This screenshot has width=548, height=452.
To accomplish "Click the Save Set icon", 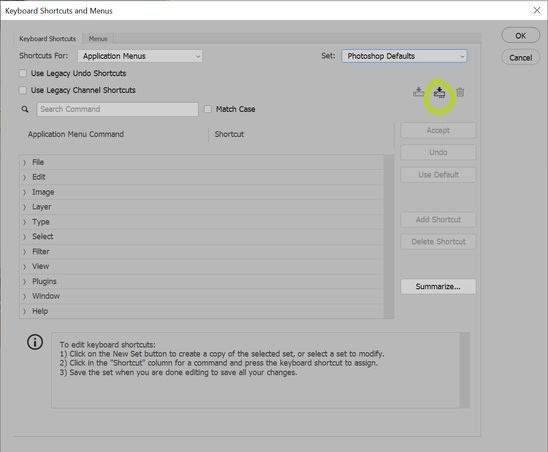I will pos(418,92).
